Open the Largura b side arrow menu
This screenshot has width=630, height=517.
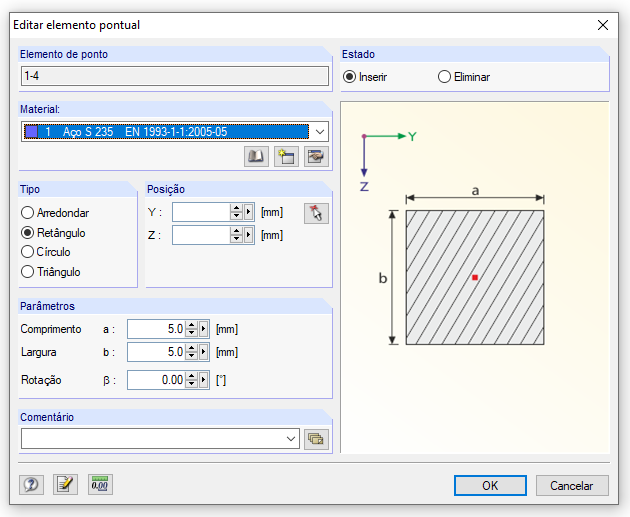tap(203, 352)
